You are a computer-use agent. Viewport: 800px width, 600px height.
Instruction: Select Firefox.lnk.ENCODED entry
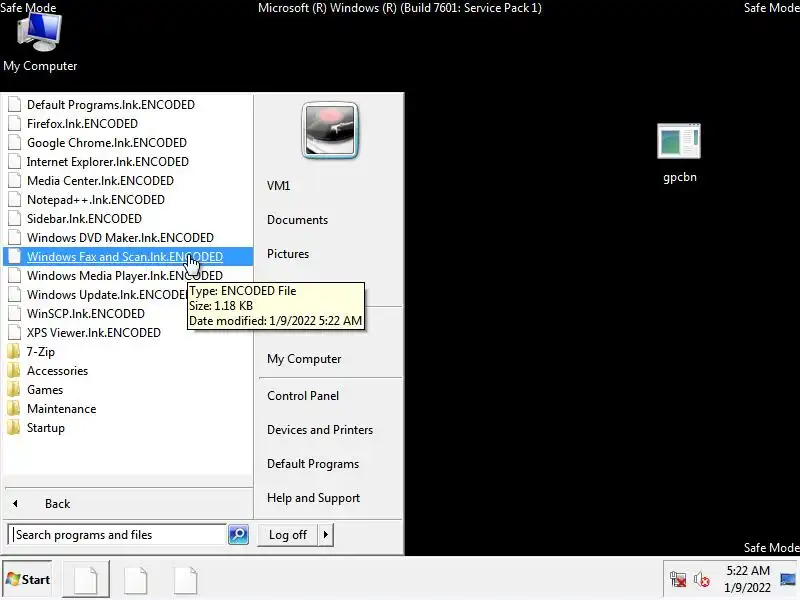pos(82,123)
